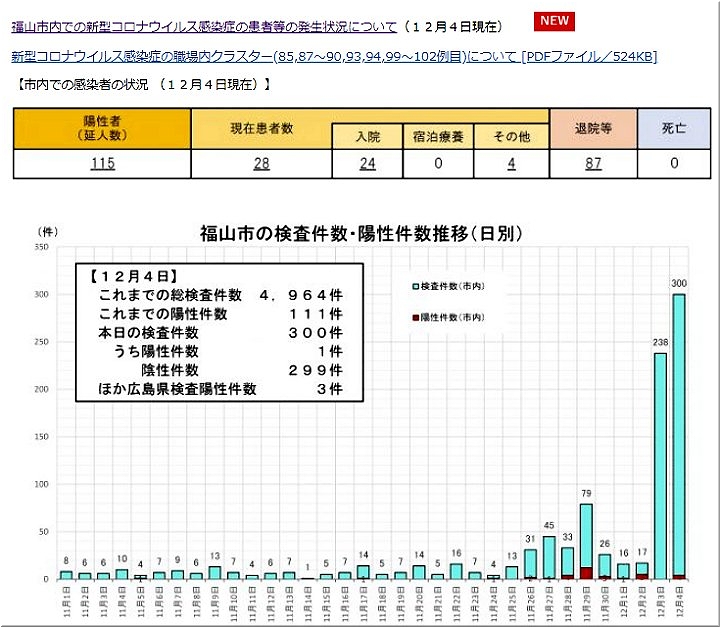The width and height of the screenshot is (720, 627).
Task: Open the 職場内クラスター PDF file link
Action: [x=334, y=57]
